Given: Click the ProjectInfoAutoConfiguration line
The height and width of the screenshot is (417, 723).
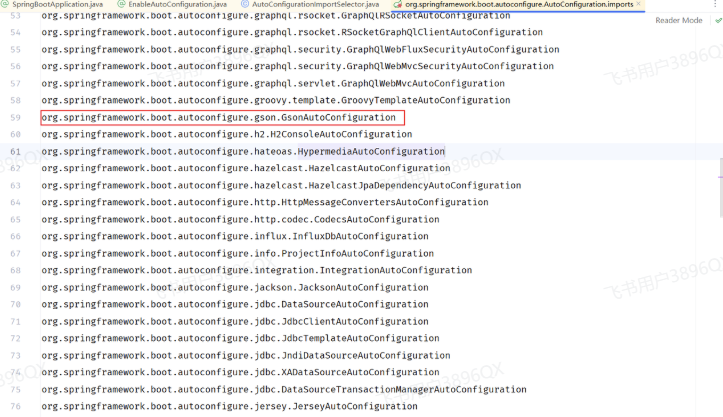Looking at the screenshot, I should point(237,253).
